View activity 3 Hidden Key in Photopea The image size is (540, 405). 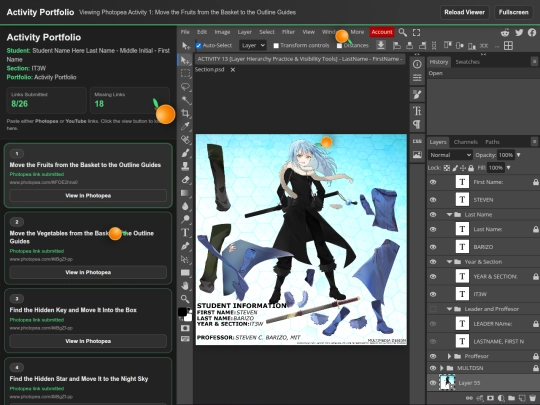pyautogui.click(x=88, y=341)
